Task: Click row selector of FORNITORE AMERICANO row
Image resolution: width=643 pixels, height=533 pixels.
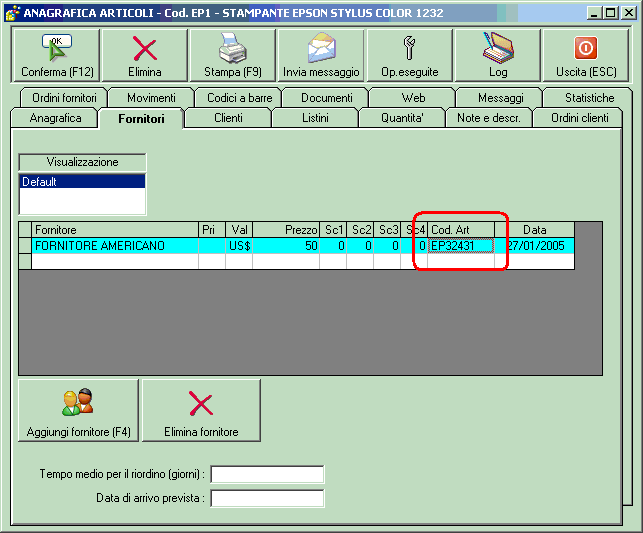Action: click(25, 246)
